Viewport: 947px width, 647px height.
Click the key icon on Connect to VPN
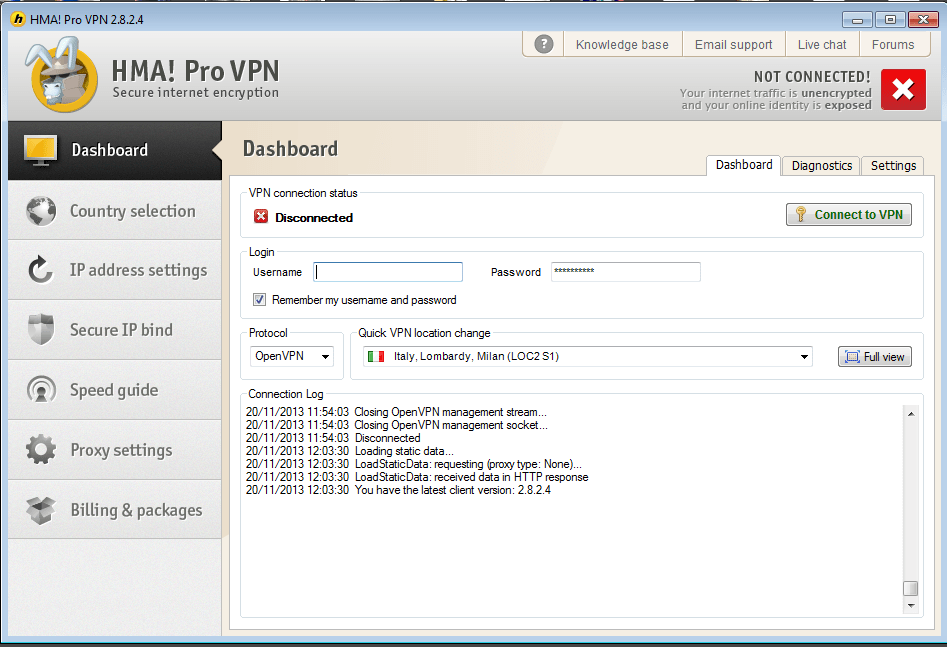tap(801, 214)
